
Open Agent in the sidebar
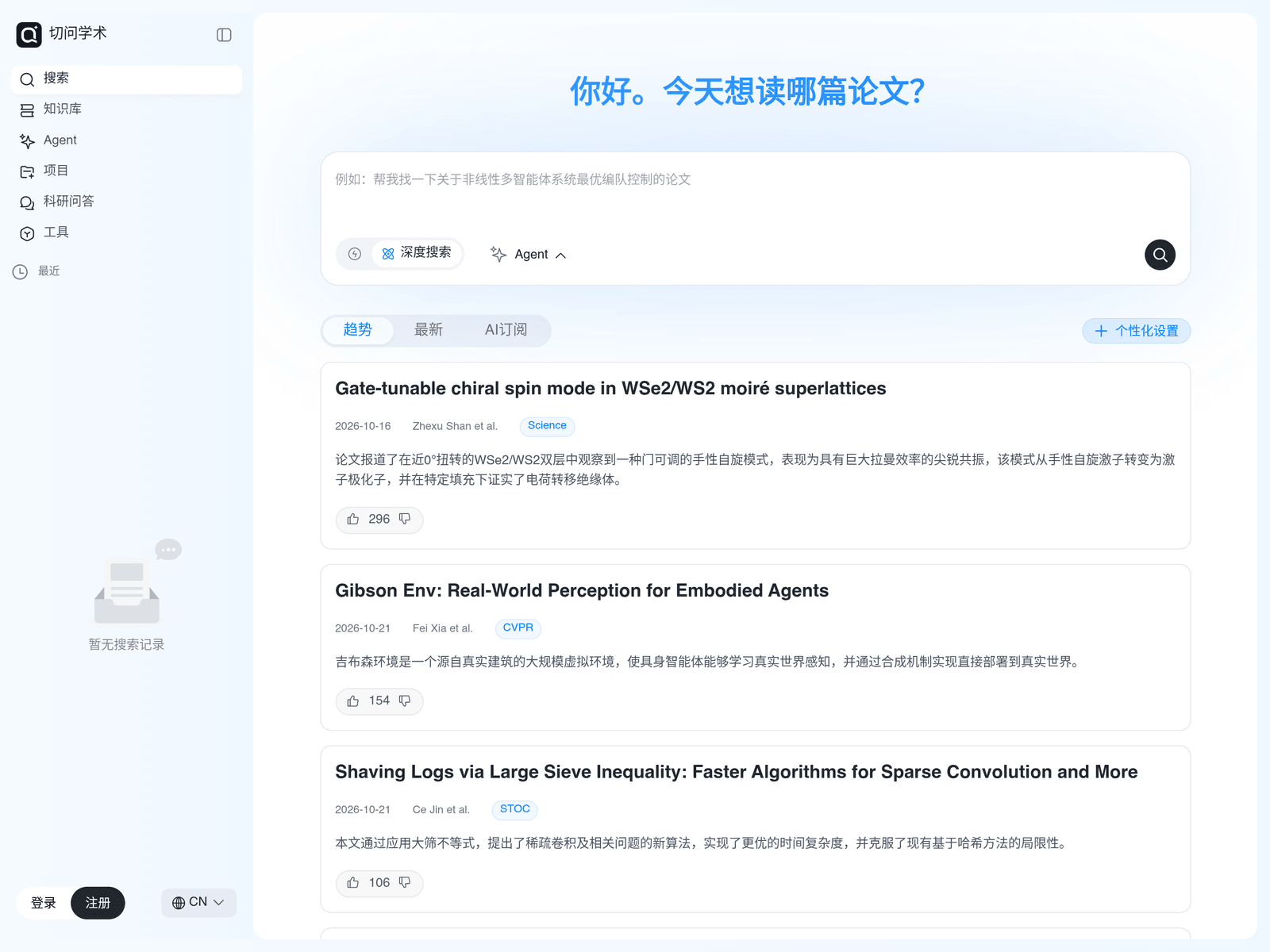tap(127, 140)
